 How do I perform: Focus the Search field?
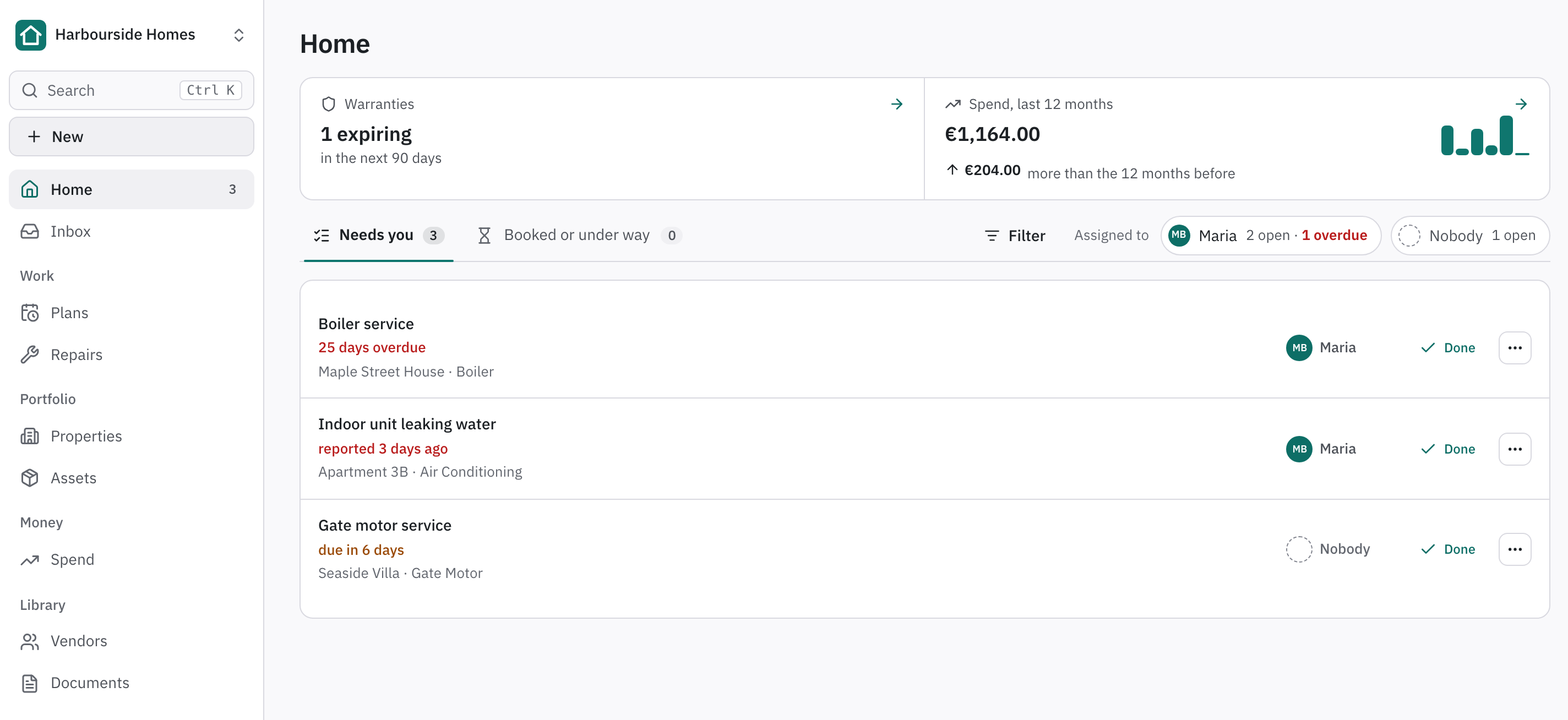(132, 90)
